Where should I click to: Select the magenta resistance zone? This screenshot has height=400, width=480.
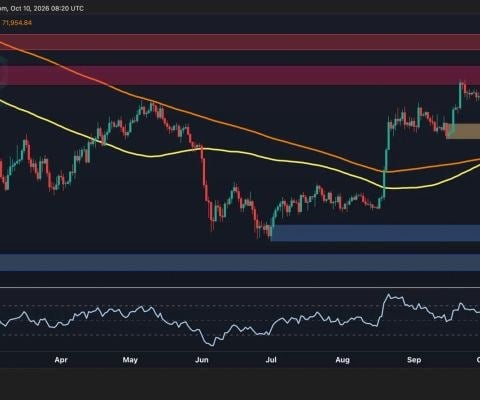(240, 75)
